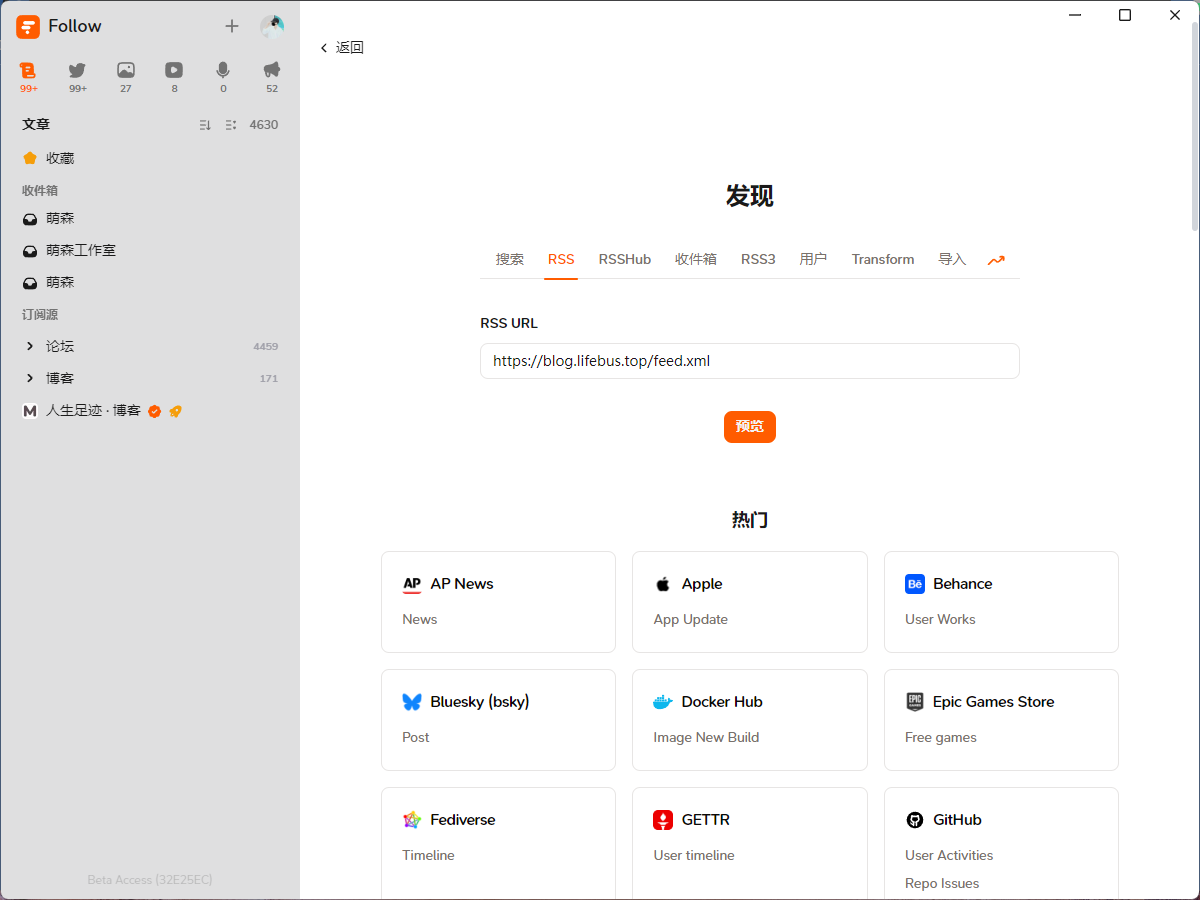This screenshot has height=900, width=1200.
Task: Expand the 博客 feed folder
Action: (x=30, y=378)
